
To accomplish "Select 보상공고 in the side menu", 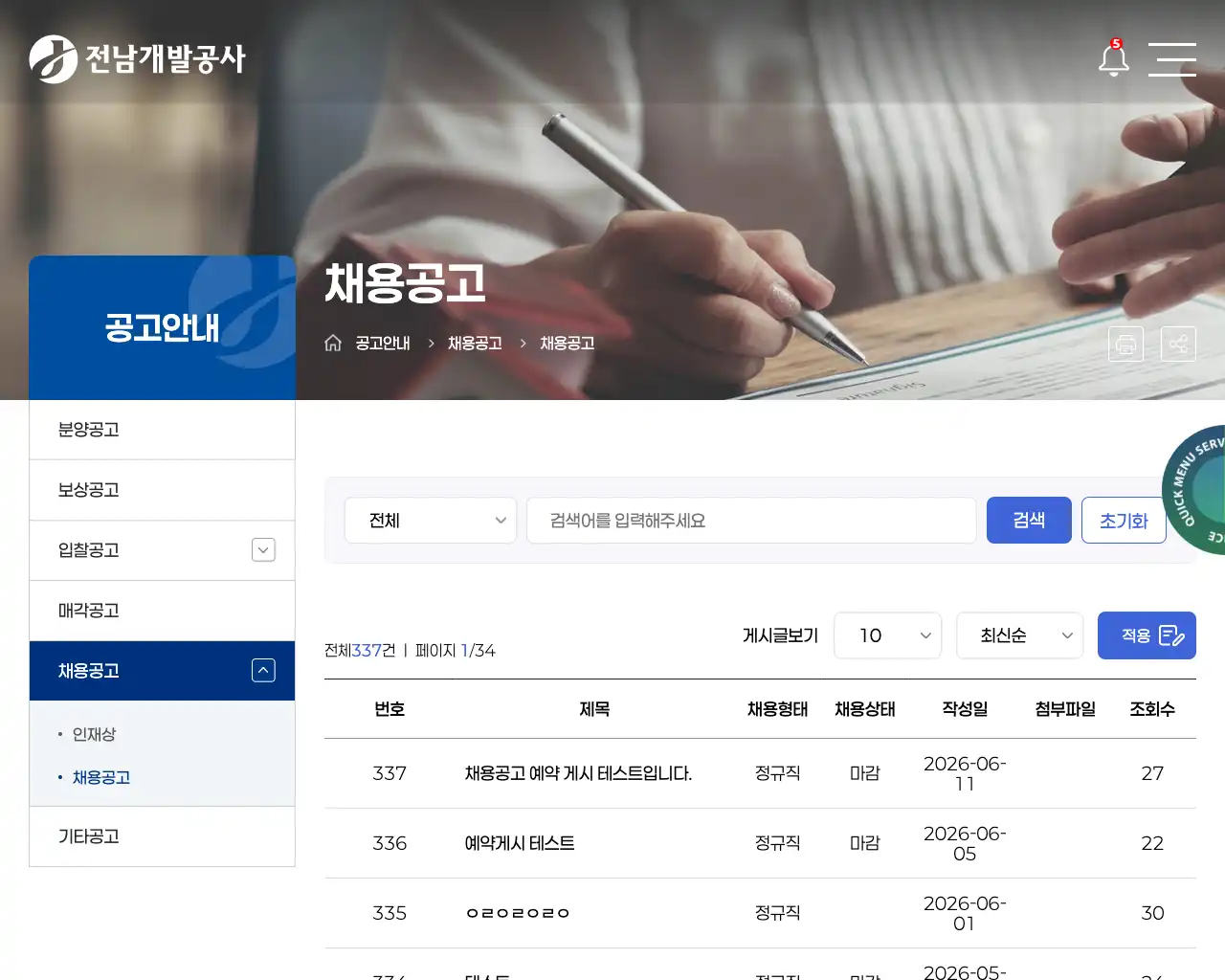I will pyautogui.click(x=162, y=490).
